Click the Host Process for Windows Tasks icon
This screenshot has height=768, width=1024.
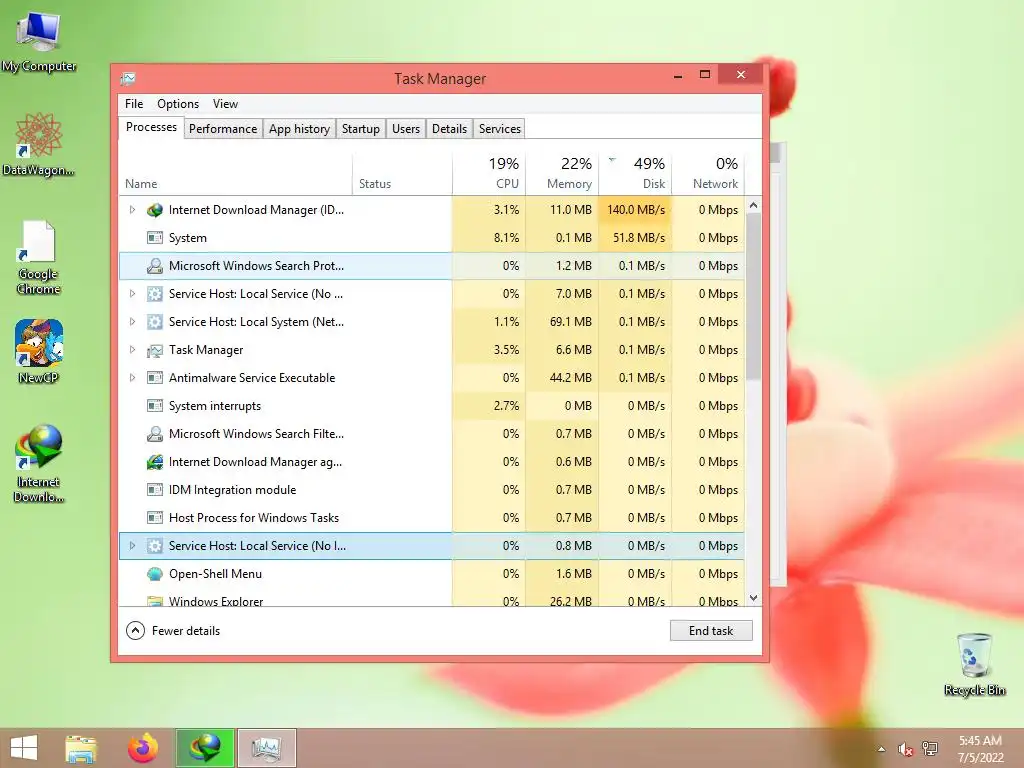(x=155, y=518)
